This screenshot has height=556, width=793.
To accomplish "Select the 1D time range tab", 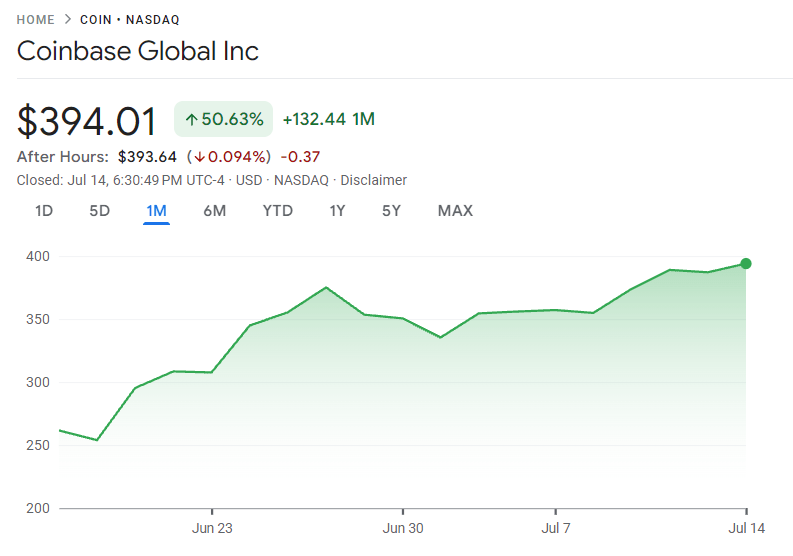I will (44, 211).
